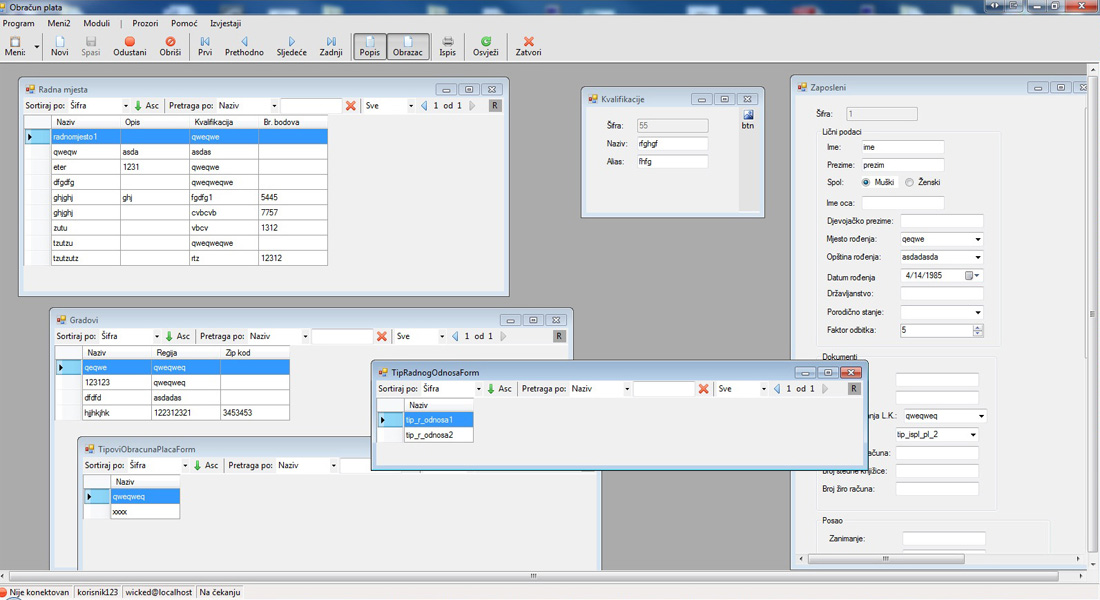Click the horizontal scrollbar in Zaposleni window
1100x600 pixels.
[x=886, y=559]
